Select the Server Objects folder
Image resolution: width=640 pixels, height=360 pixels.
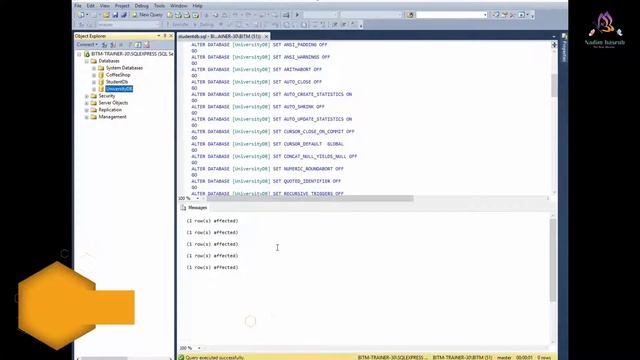point(113,103)
